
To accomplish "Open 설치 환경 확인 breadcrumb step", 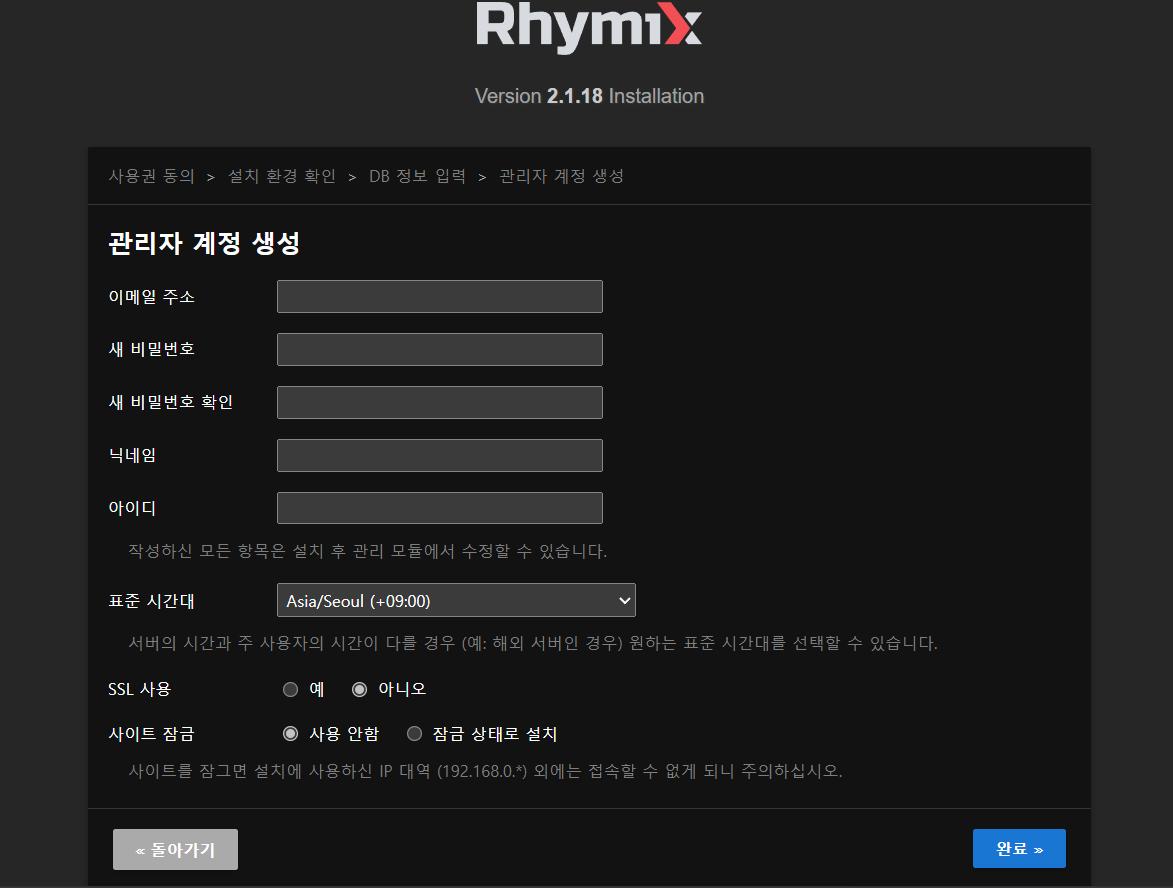I will 282,176.
